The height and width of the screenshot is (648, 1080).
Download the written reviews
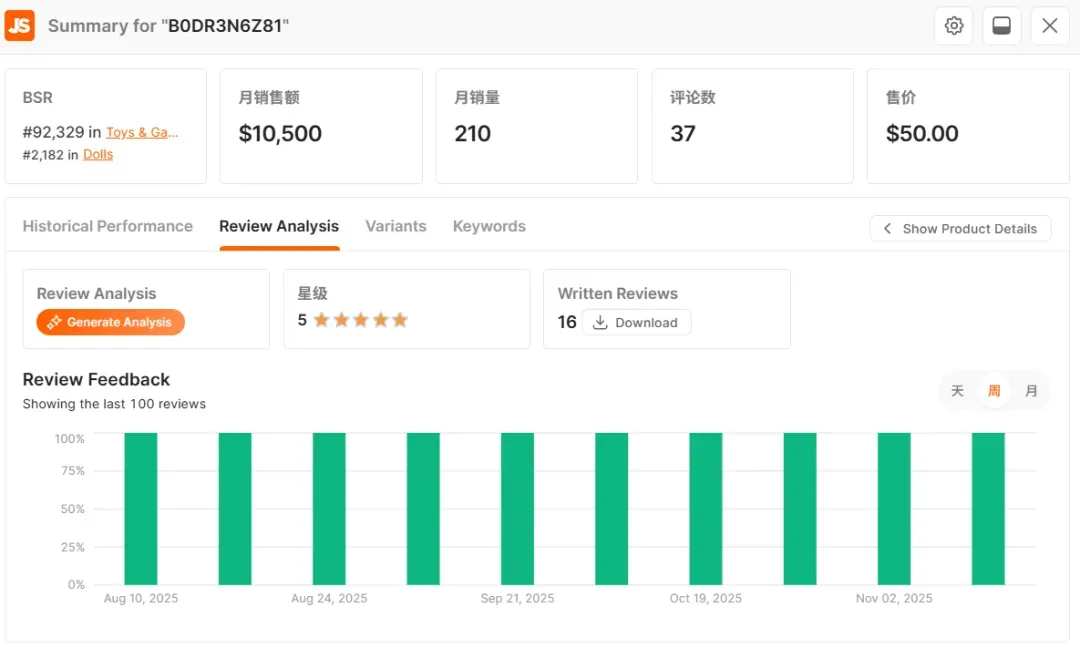click(x=636, y=322)
